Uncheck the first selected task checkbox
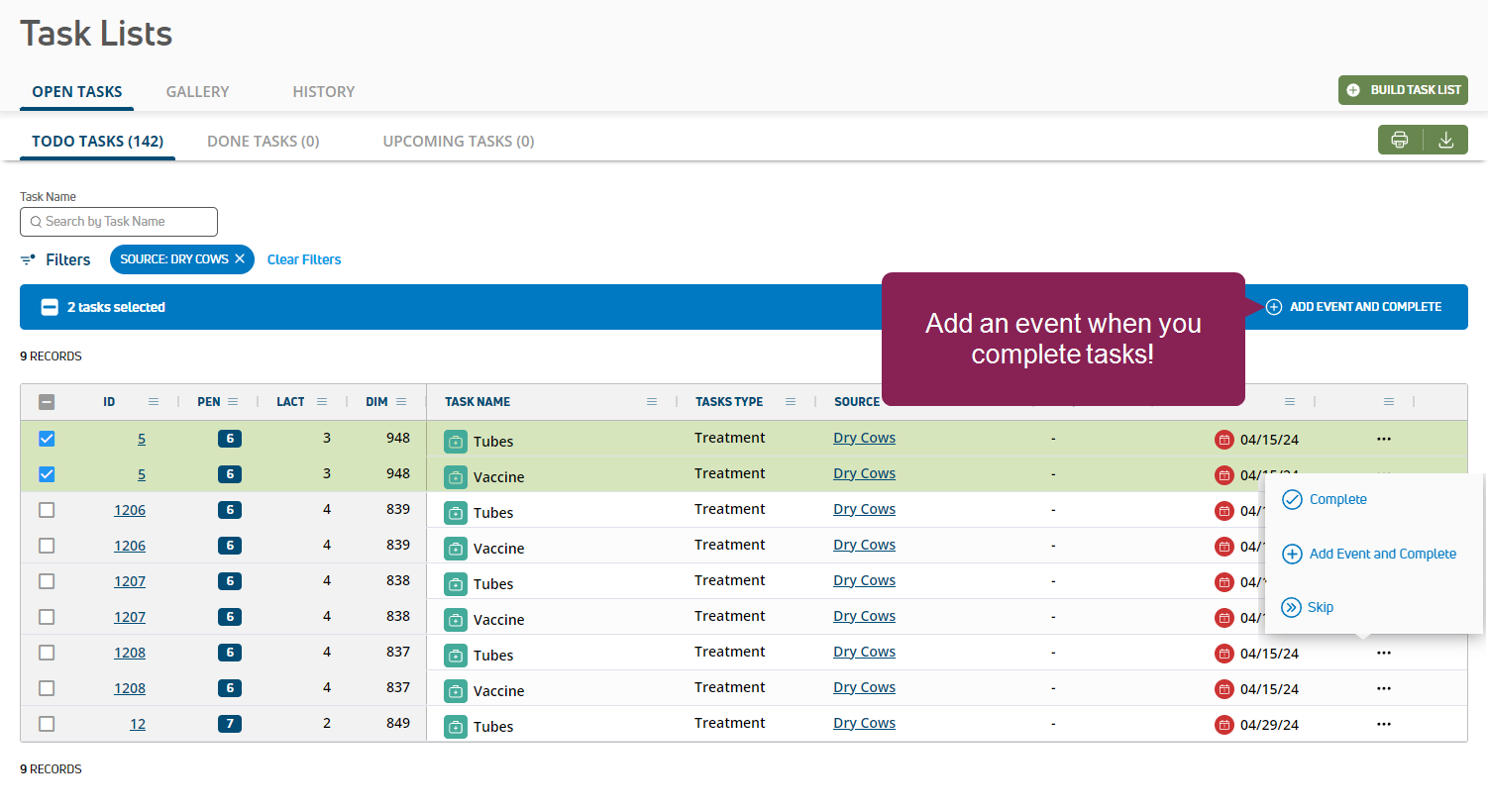This screenshot has width=1488, height=812. 47,439
